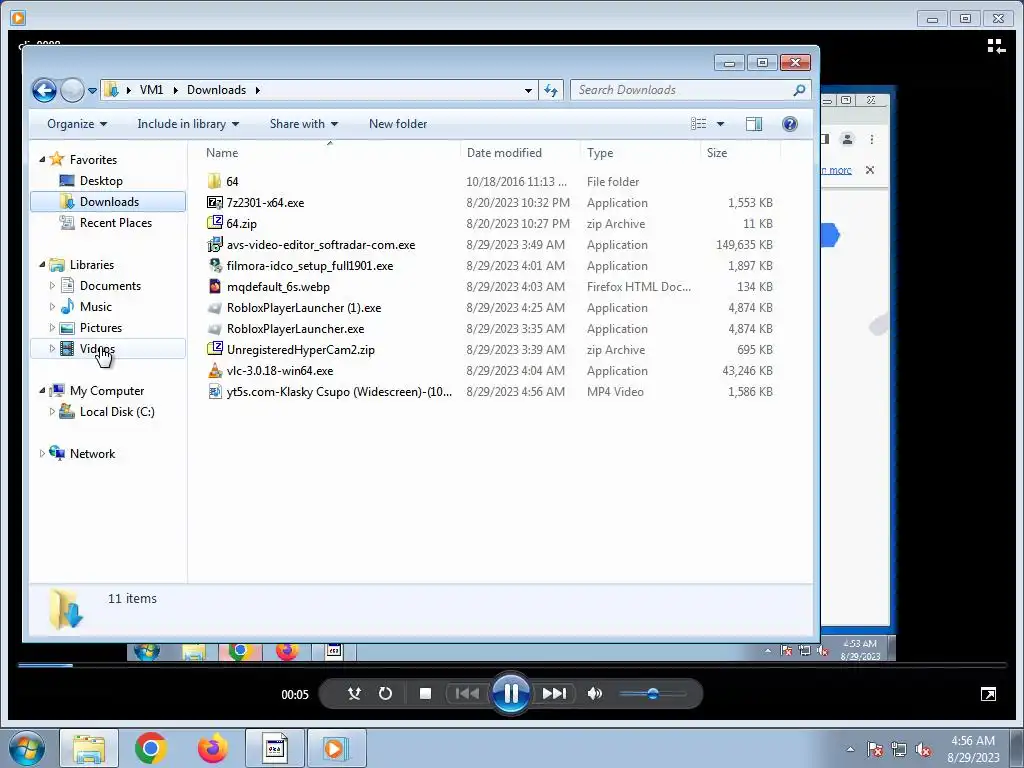Expand the Music library node
This screenshot has height=768, width=1024.
point(52,306)
